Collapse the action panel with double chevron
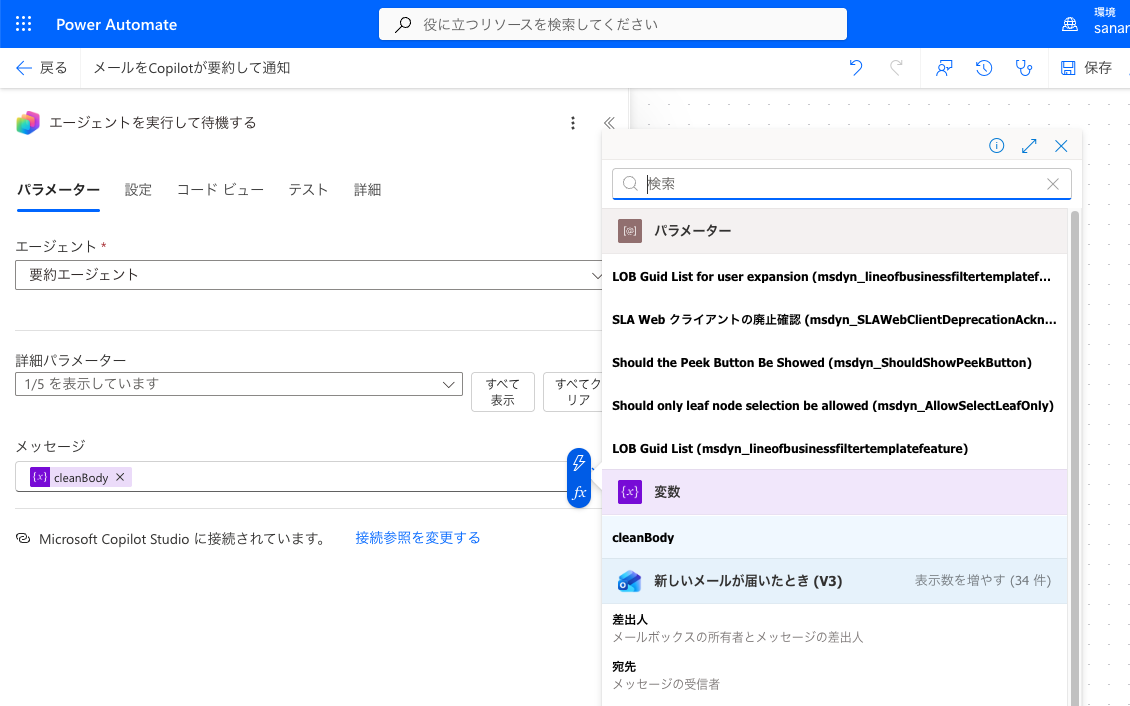The image size is (1130, 706). (610, 123)
